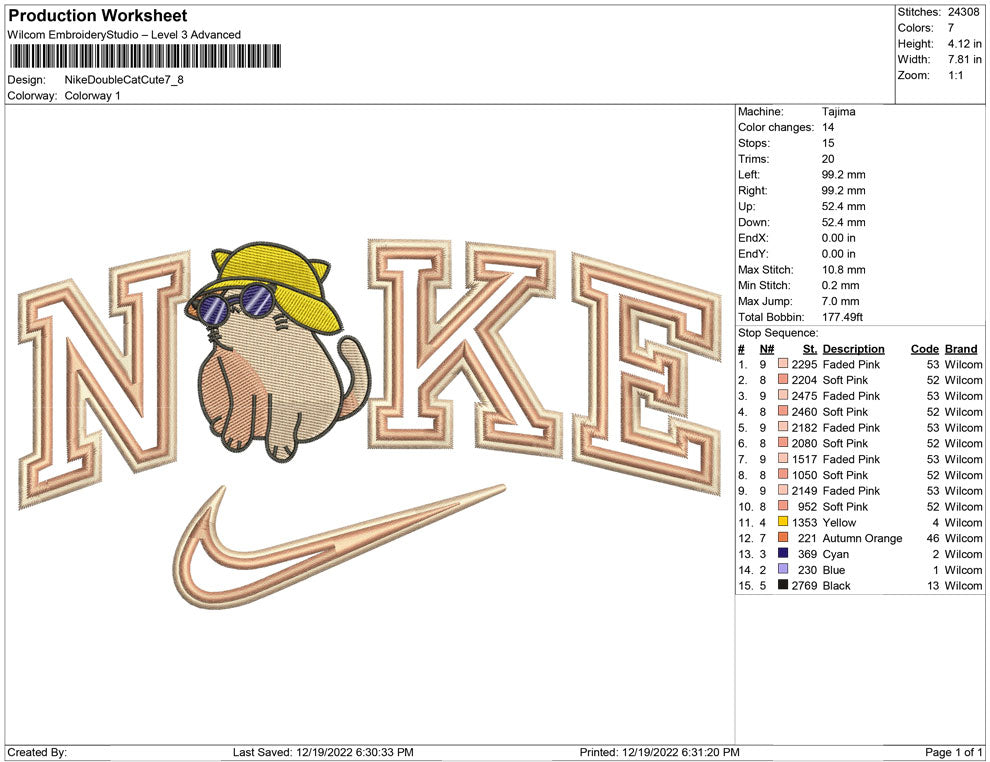Screen dimensions: 990x762
Task: Click the Cyan color swatch in row 13
Action: [783, 553]
